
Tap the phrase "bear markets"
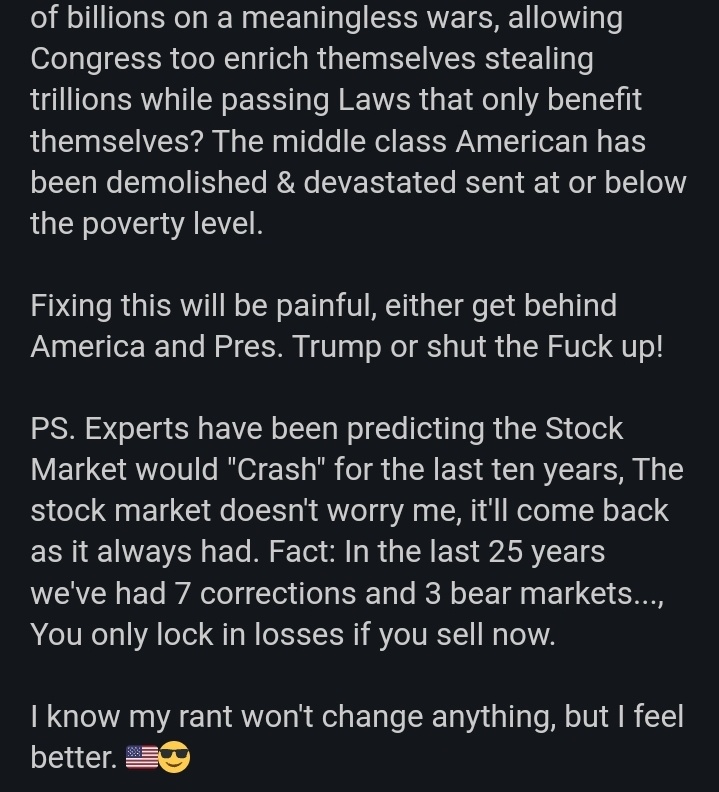click(x=541, y=593)
